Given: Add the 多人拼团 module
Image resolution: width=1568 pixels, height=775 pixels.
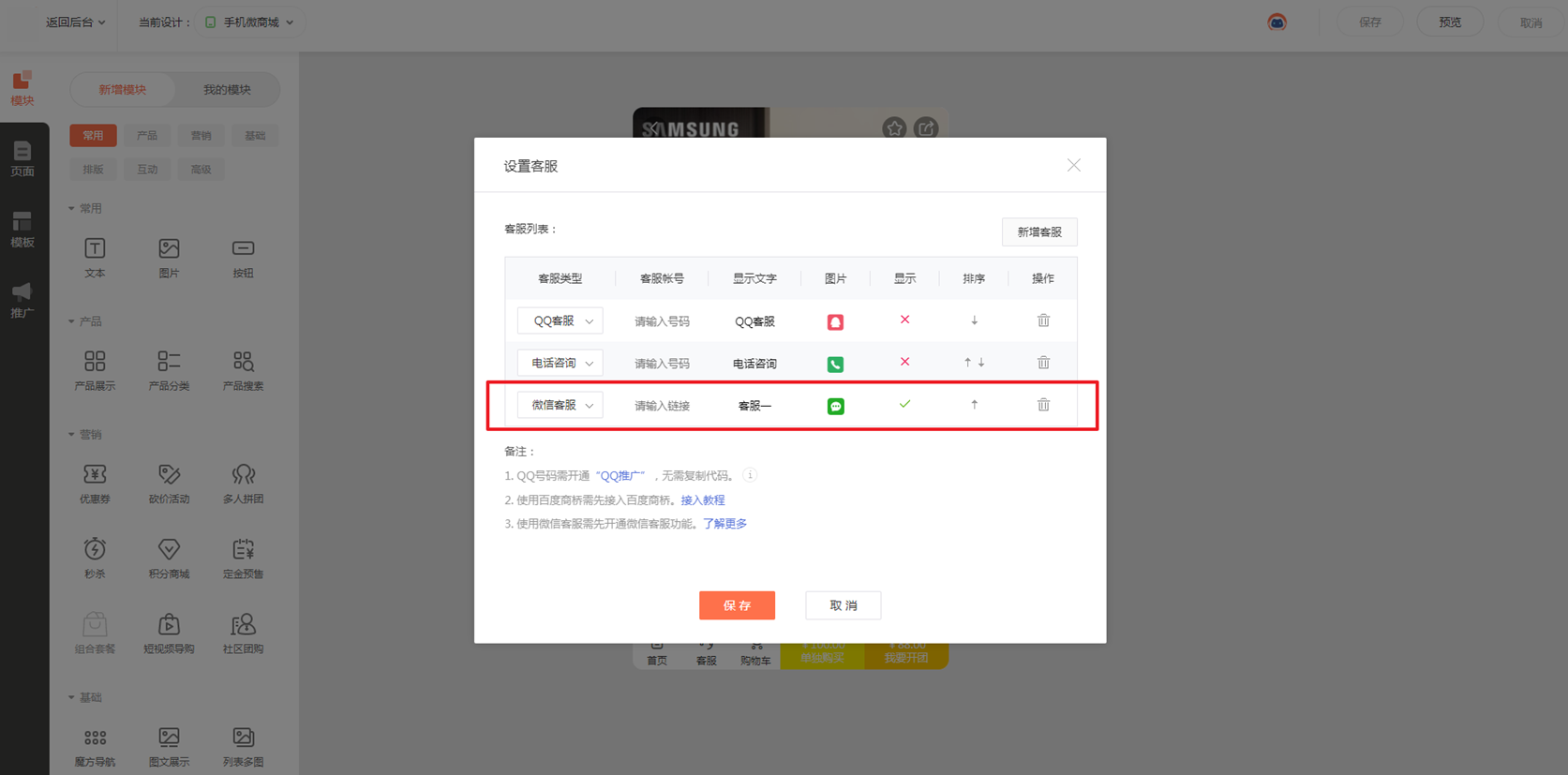Looking at the screenshot, I should pyautogui.click(x=243, y=484).
